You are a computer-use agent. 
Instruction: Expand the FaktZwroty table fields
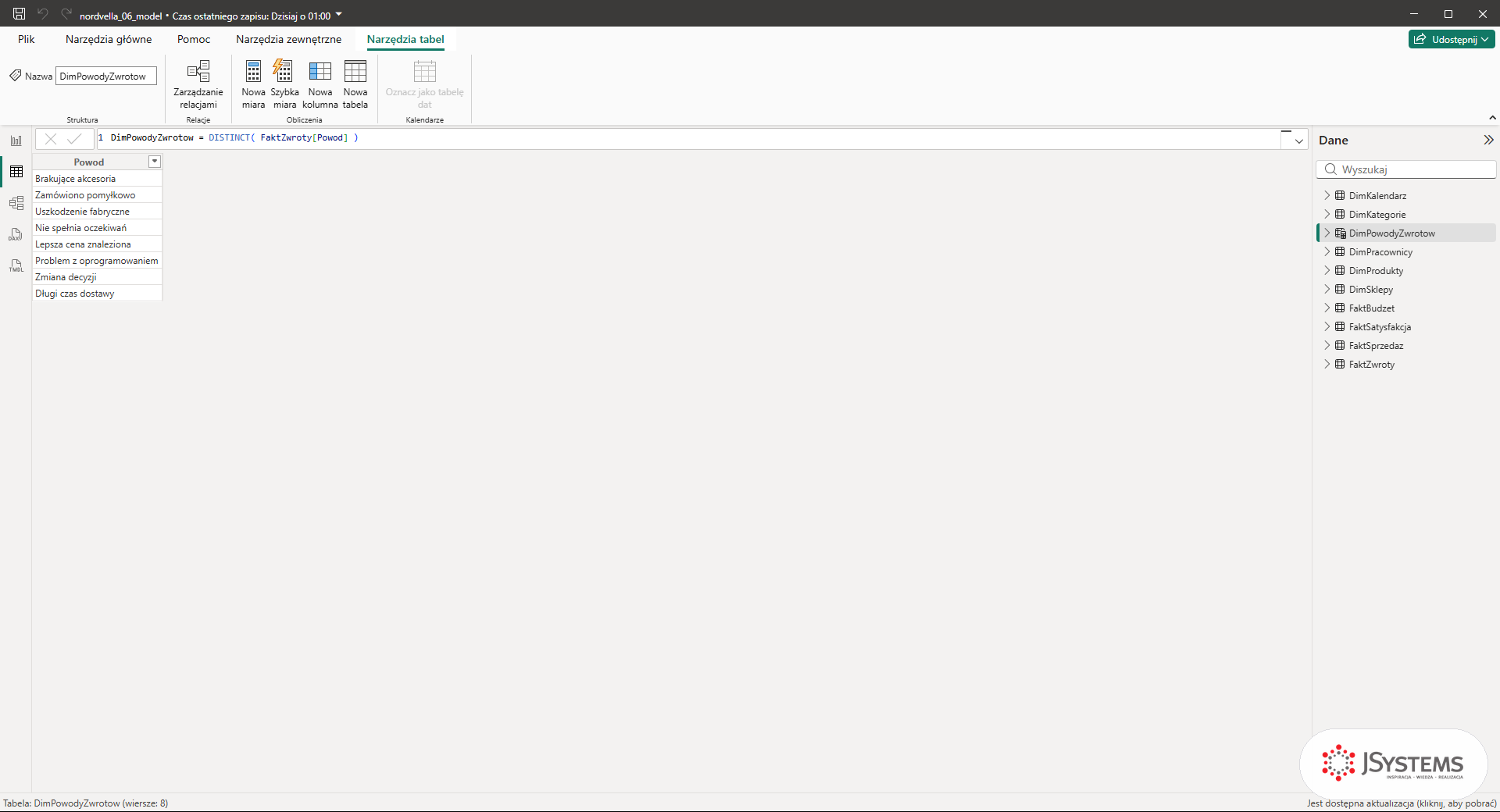(x=1327, y=364)
